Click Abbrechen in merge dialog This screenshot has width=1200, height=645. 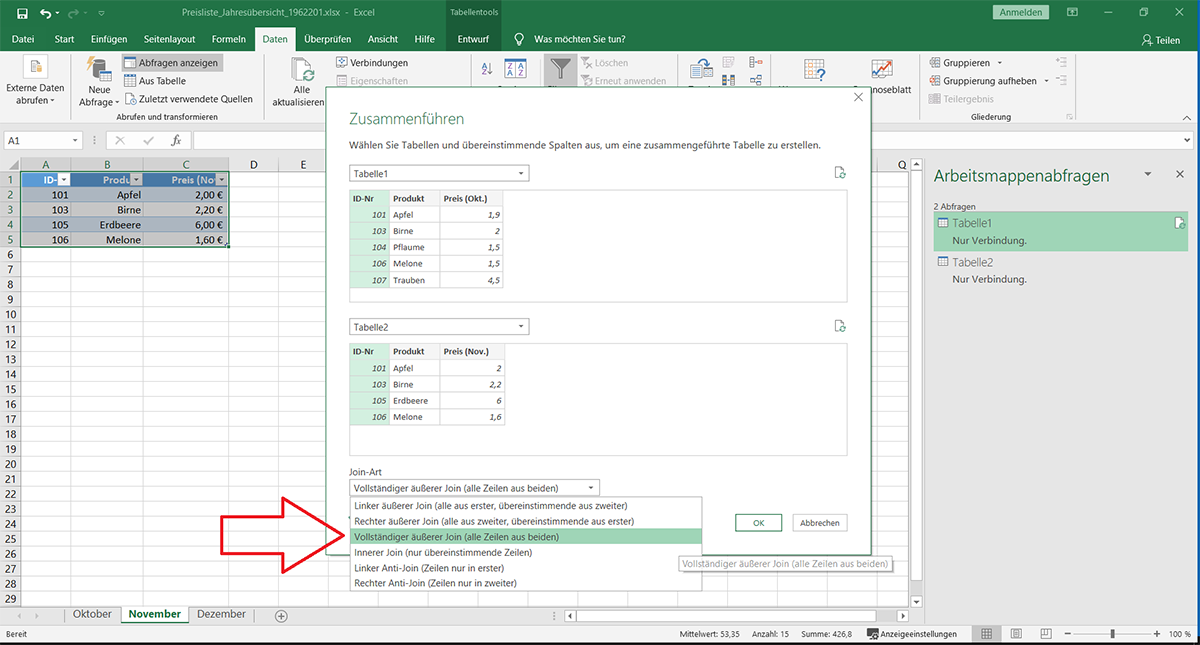pos(821,523)
